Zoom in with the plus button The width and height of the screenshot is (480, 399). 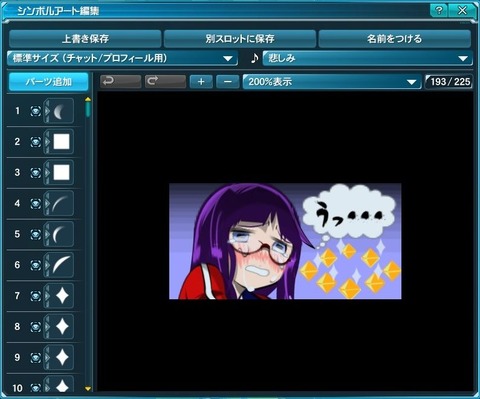pyautogui.click(x=201, y=81)
